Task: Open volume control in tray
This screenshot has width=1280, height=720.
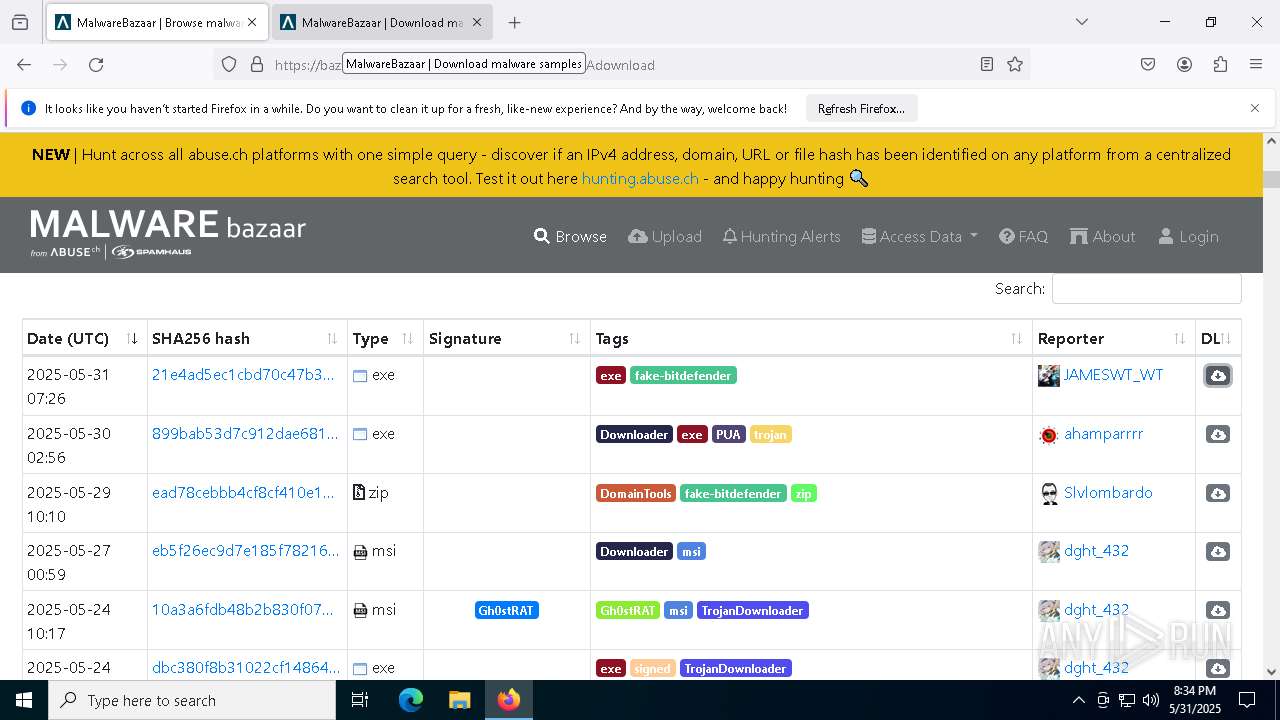Action: click(1150, 700)
